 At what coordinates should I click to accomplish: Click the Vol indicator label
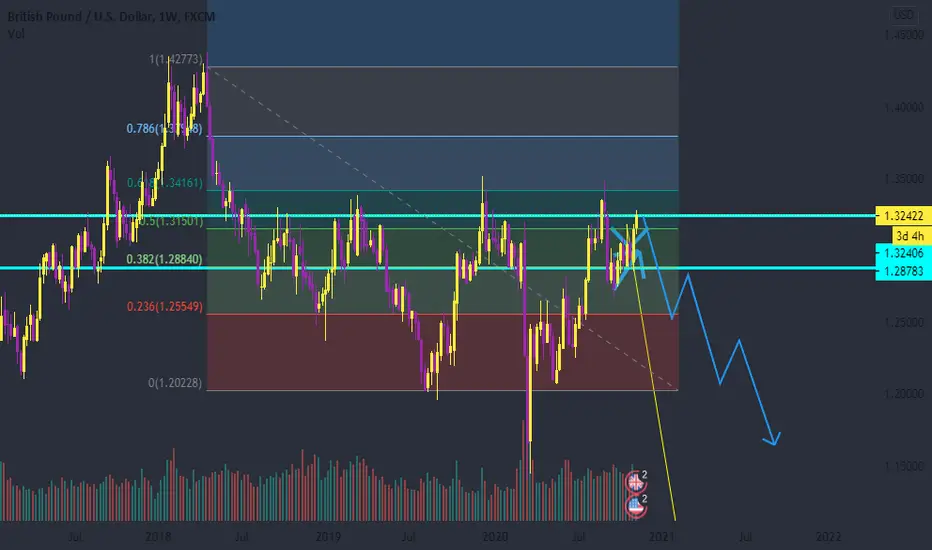(x=16, y=34)
